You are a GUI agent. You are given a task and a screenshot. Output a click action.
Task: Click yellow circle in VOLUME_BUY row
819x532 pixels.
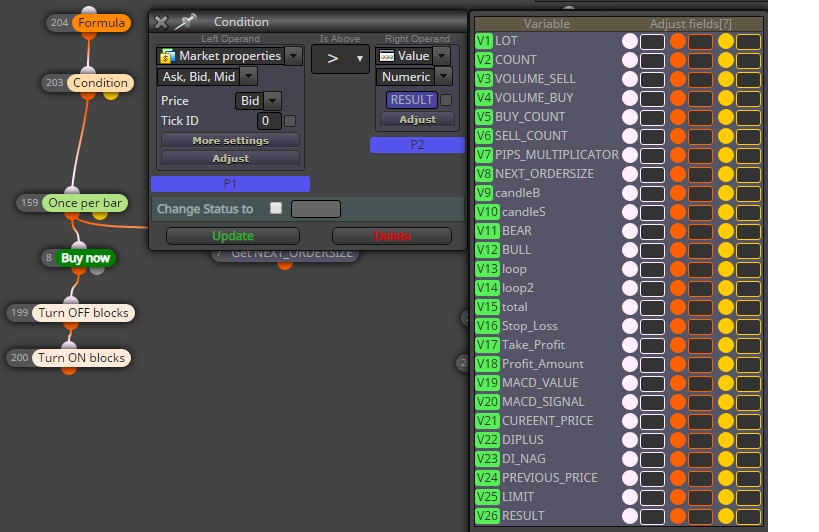pyautogui.click(x=726, y=98)
